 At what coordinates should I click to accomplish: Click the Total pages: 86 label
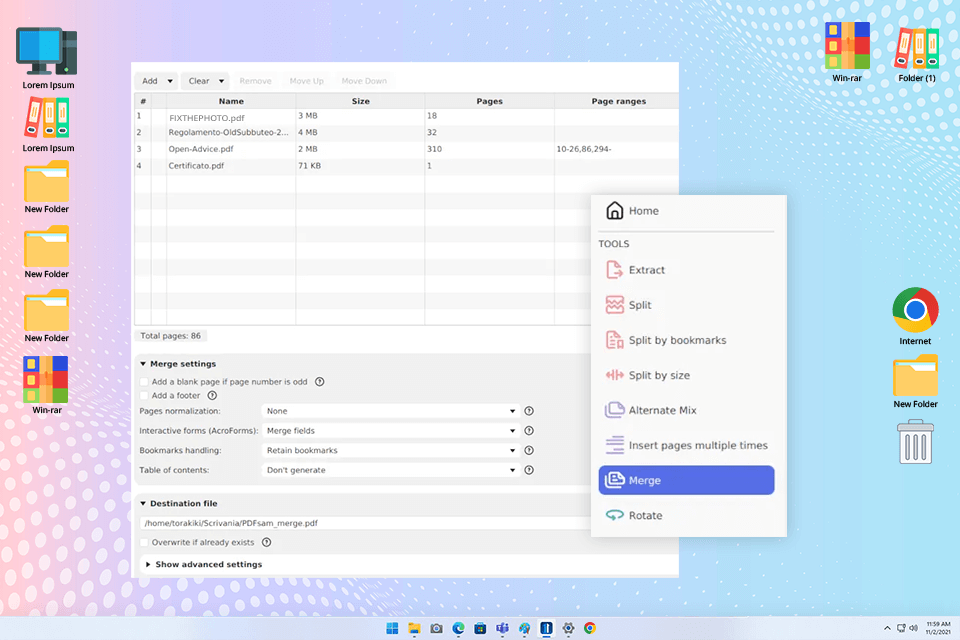pyautogui.click(x=170, y=336)
